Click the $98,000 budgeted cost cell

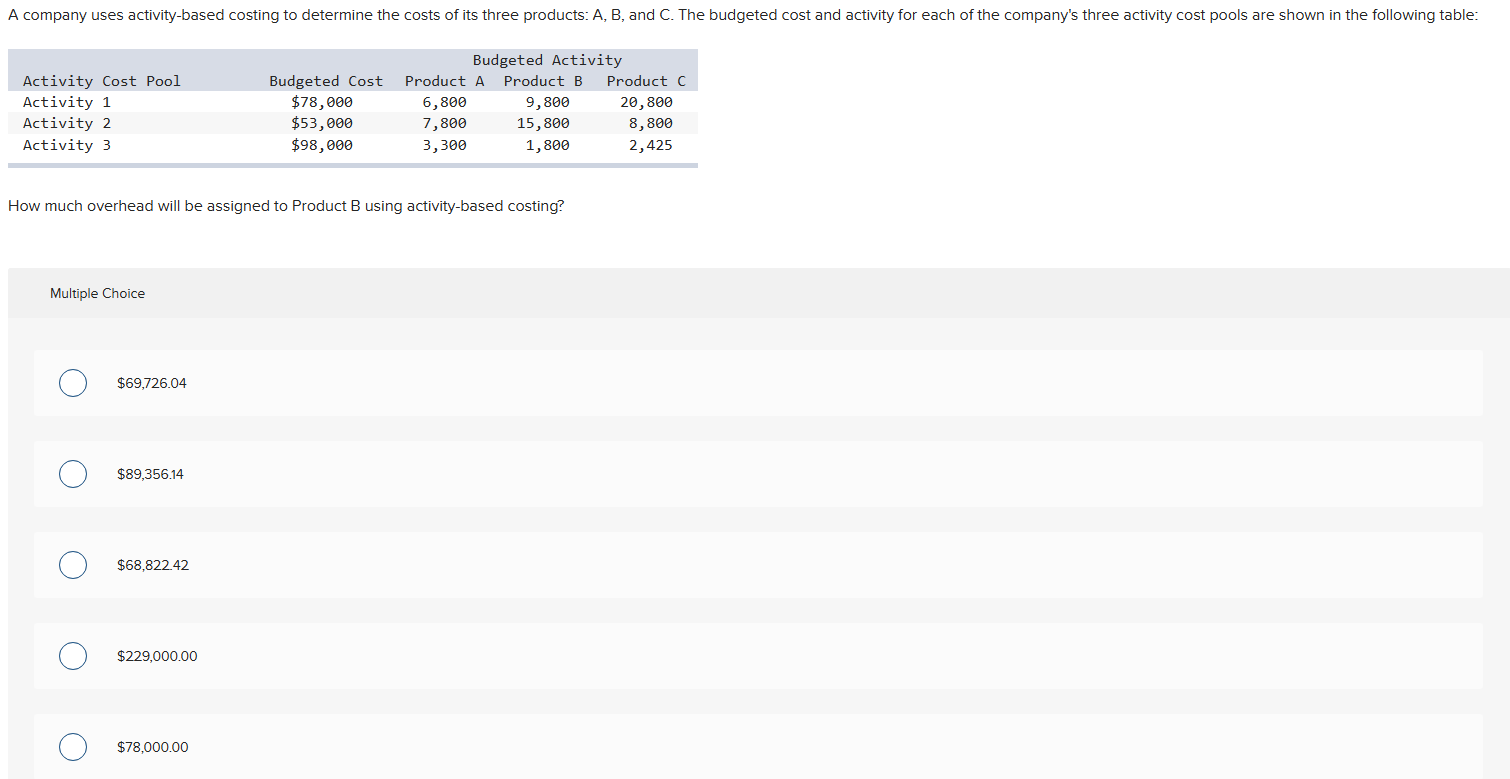click(322, 145)
